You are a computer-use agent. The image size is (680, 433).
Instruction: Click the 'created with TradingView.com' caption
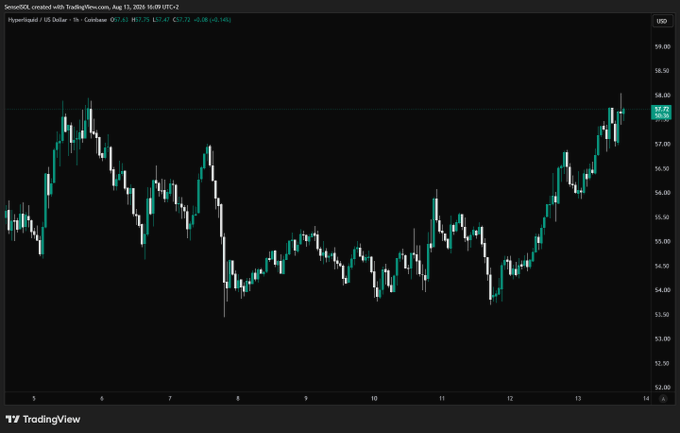(71, 7)
